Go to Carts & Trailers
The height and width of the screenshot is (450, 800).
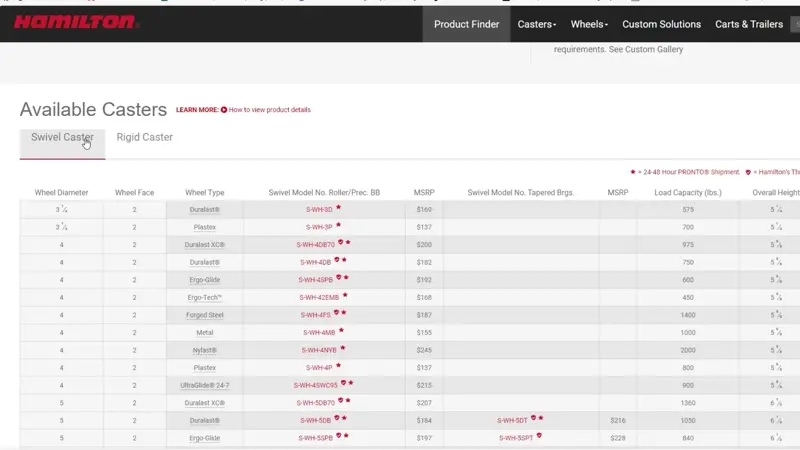pyautogui.click(x=748, y=24)
